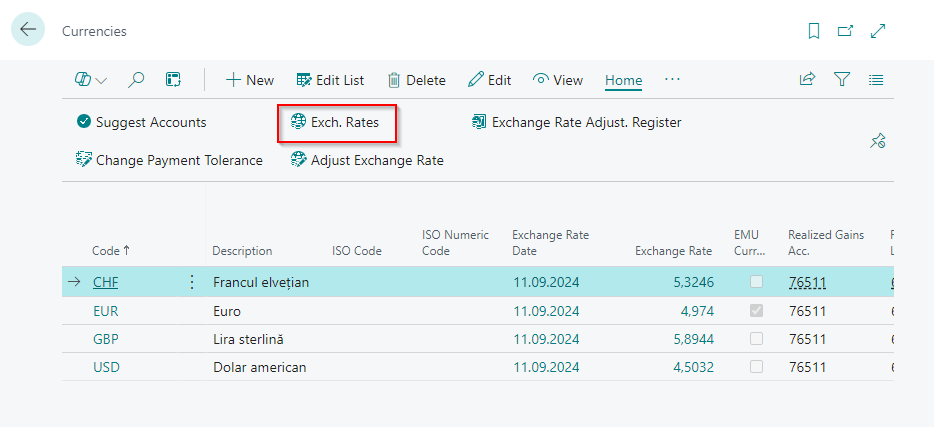Open the more options ellipsis menu
Viewport: 934px width, 427px height.
coord(672,80)
